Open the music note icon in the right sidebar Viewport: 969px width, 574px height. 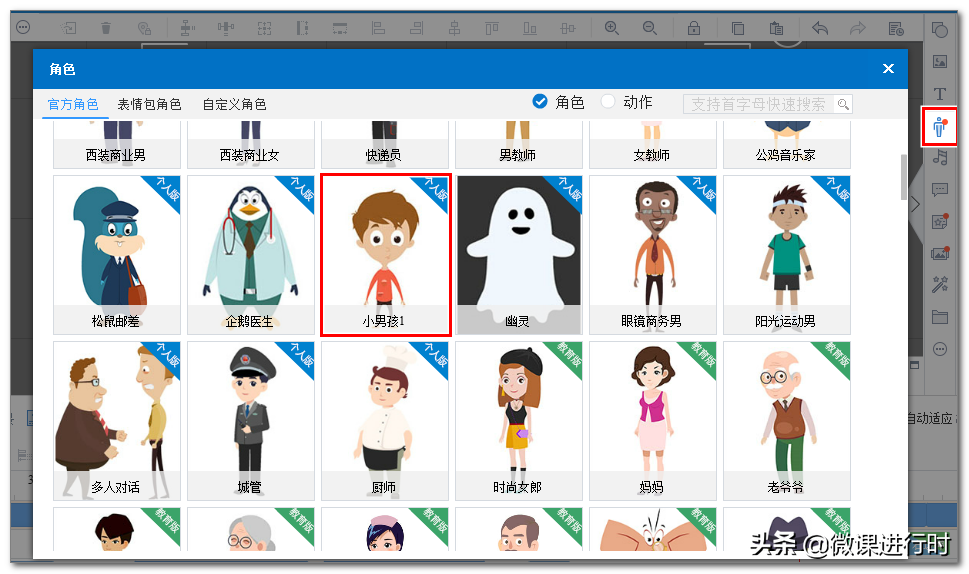939,157
